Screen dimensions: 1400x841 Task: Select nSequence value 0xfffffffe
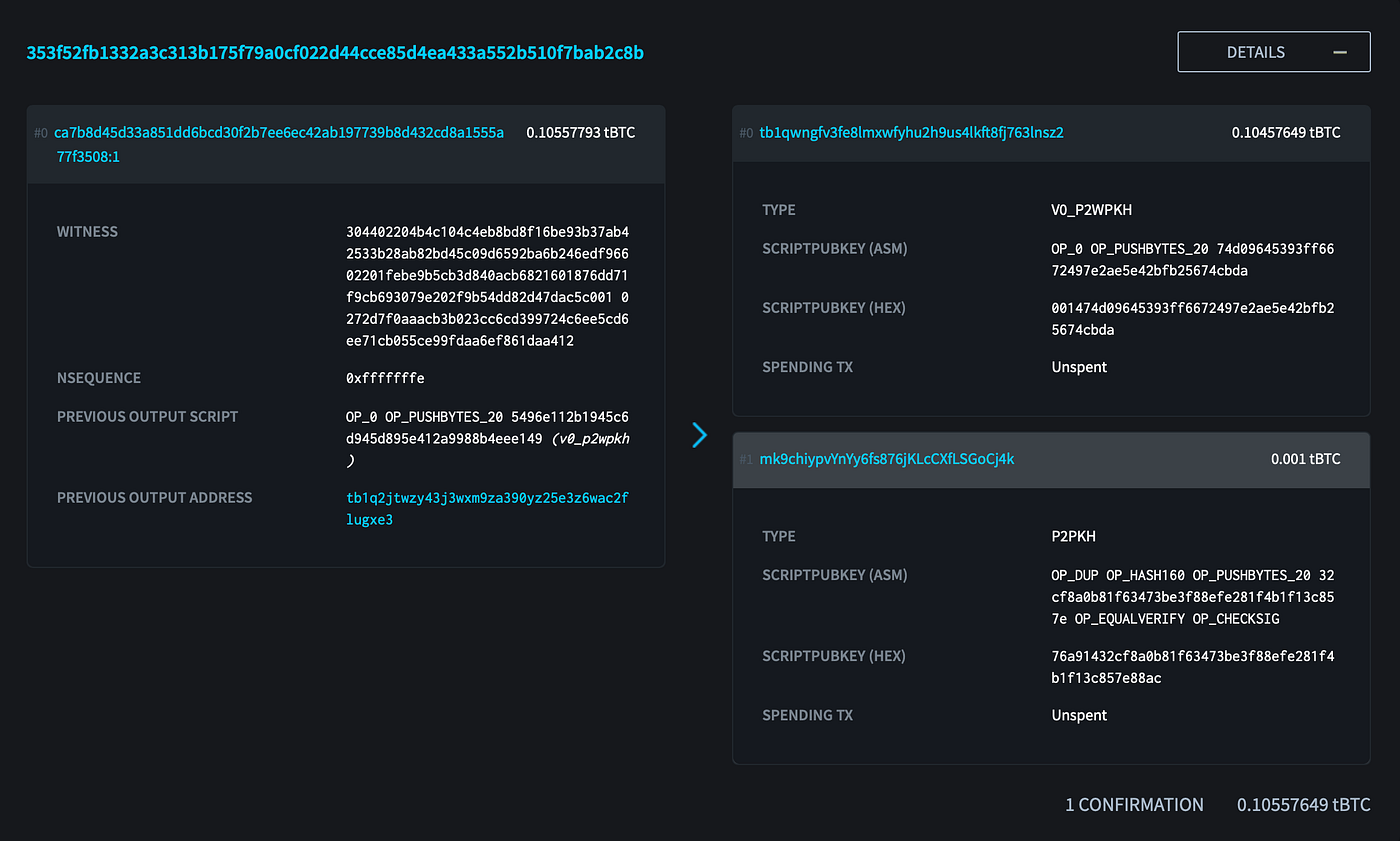coord(385,378)
